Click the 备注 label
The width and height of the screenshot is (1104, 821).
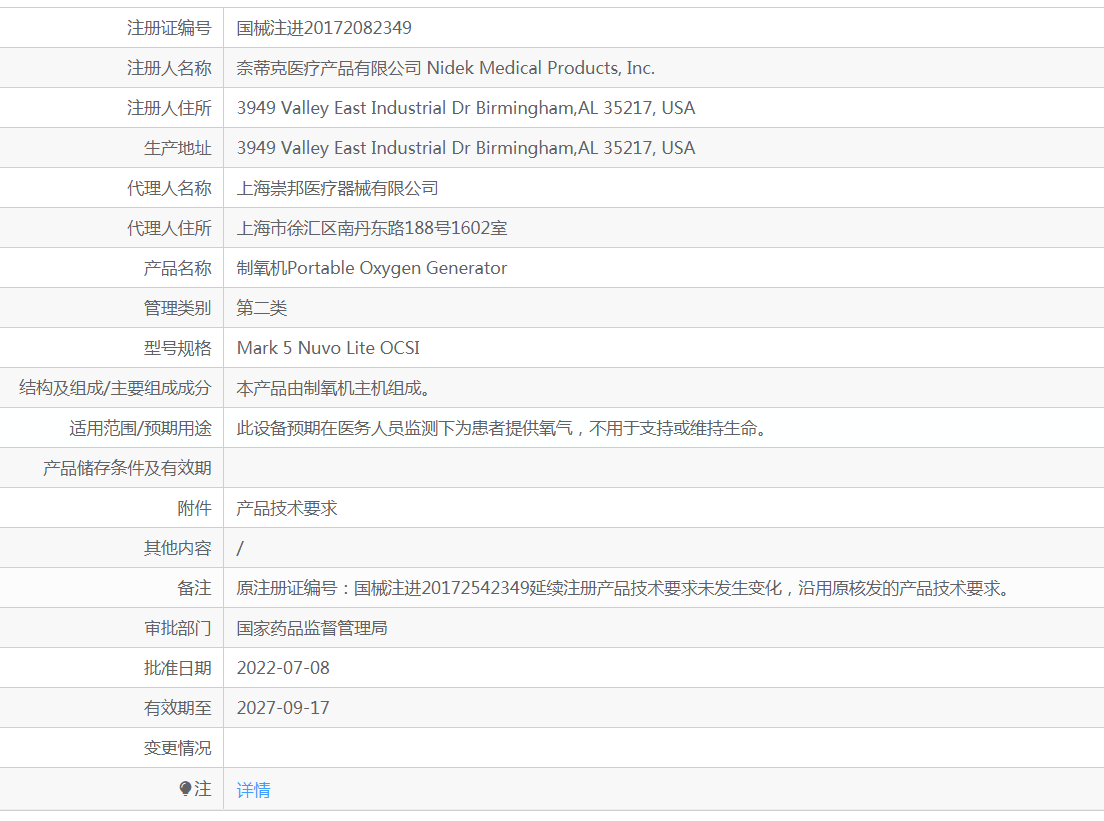point(194,588)
